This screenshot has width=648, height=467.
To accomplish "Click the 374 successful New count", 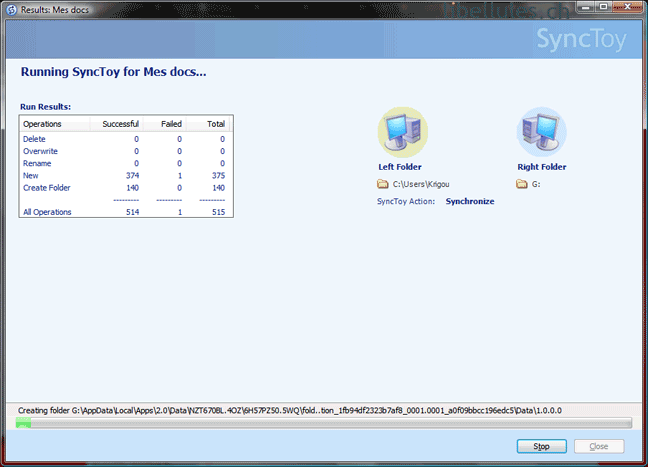I will [x=132, y=176].
